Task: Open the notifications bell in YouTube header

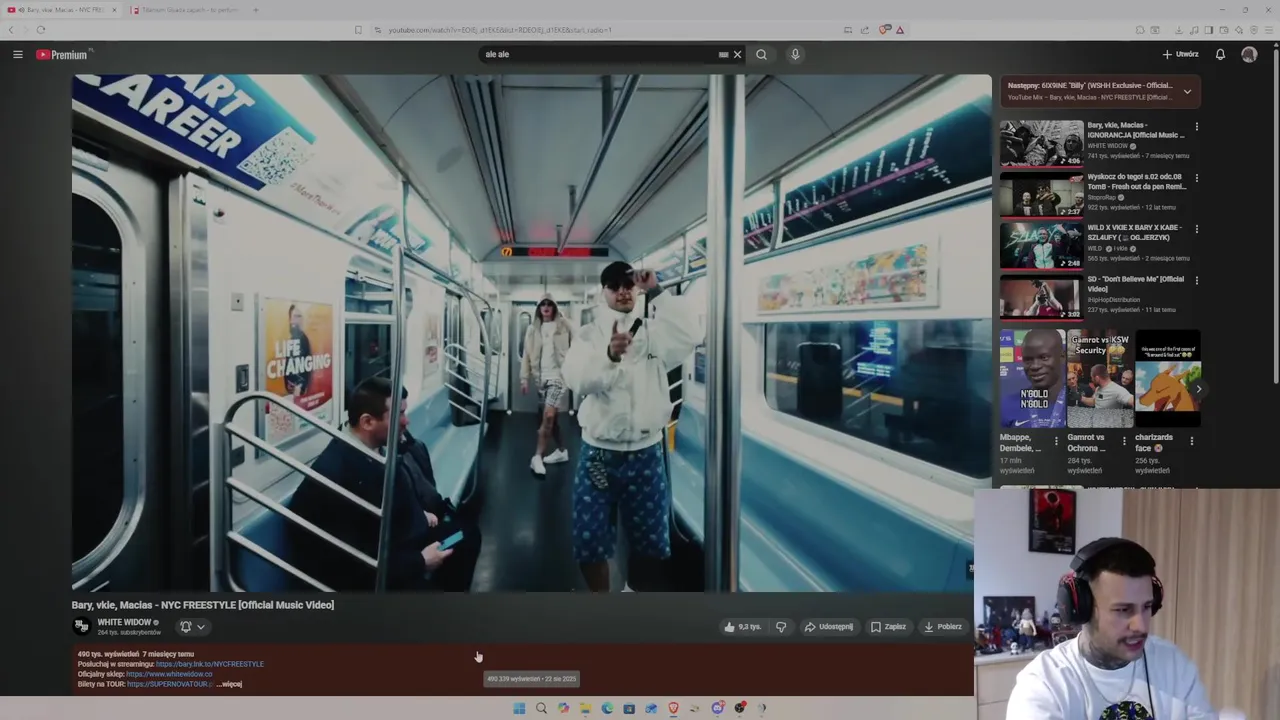Action: [x=1220, y=54]
